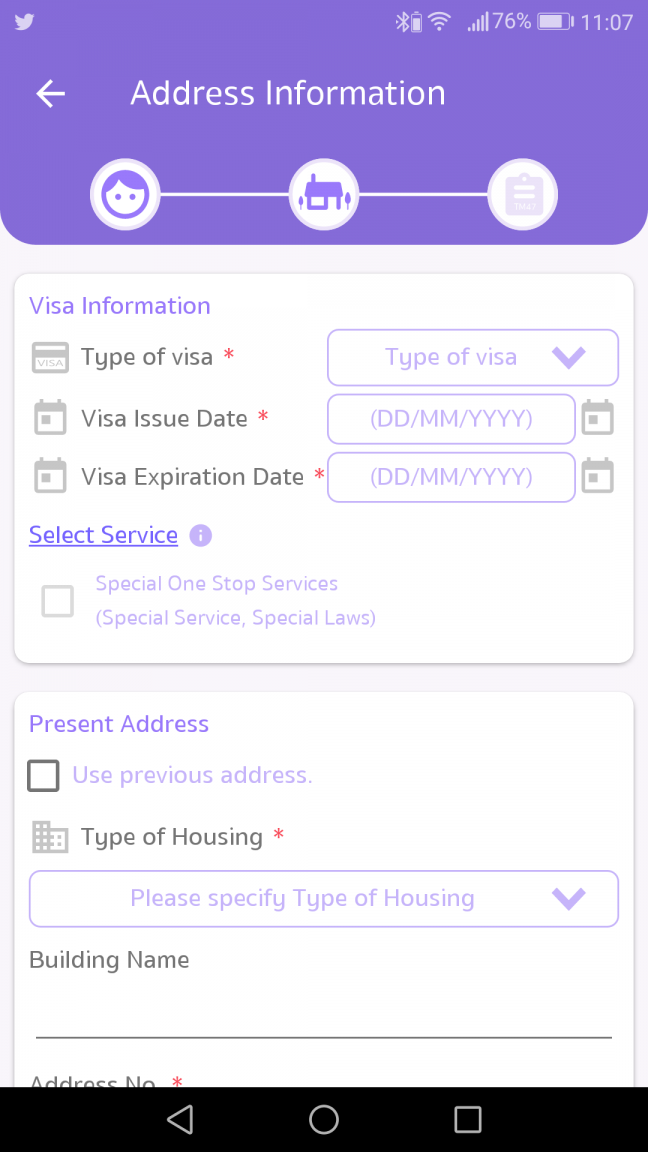Check Special One Stop Services box

point(57,601)
